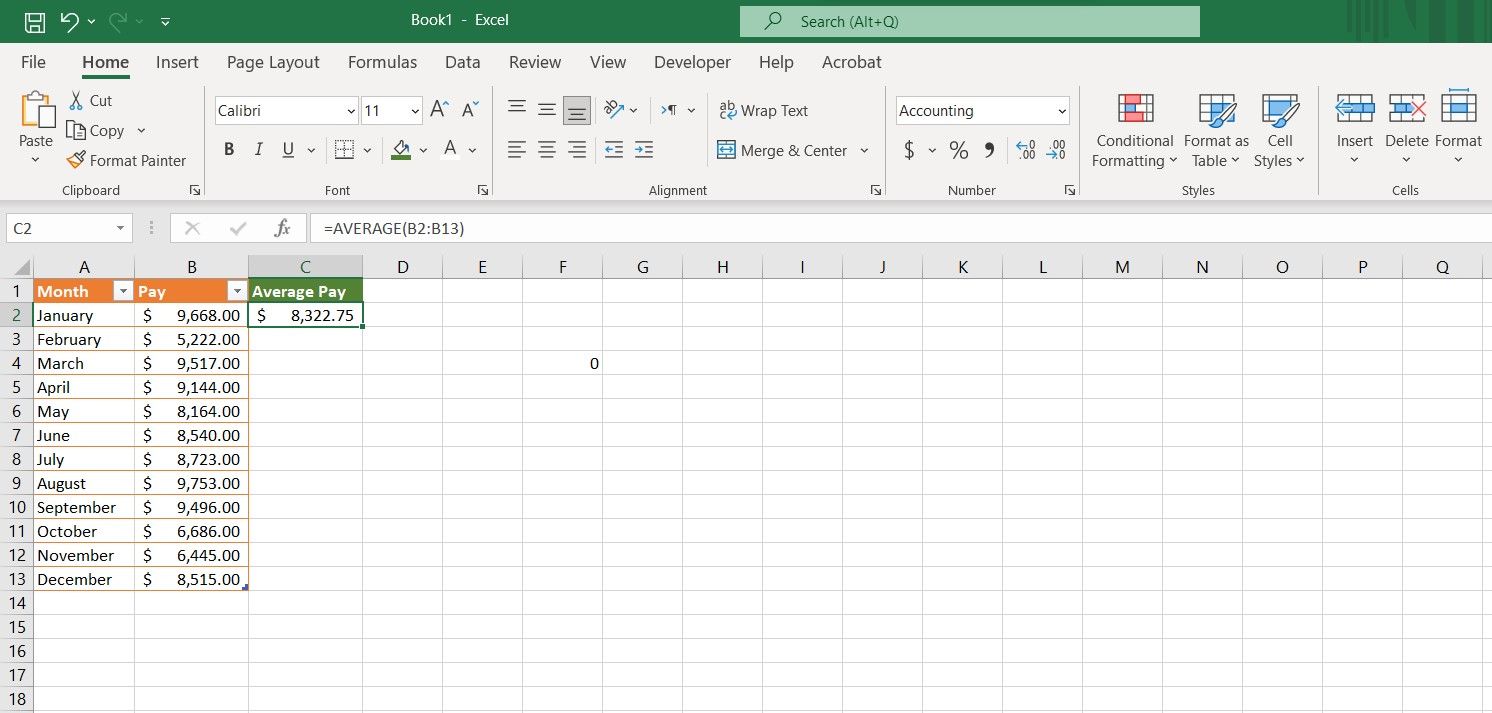1492x713 pixels.
Task: Open the Formulas ribbon tab
Action: [x=382, y=62]
